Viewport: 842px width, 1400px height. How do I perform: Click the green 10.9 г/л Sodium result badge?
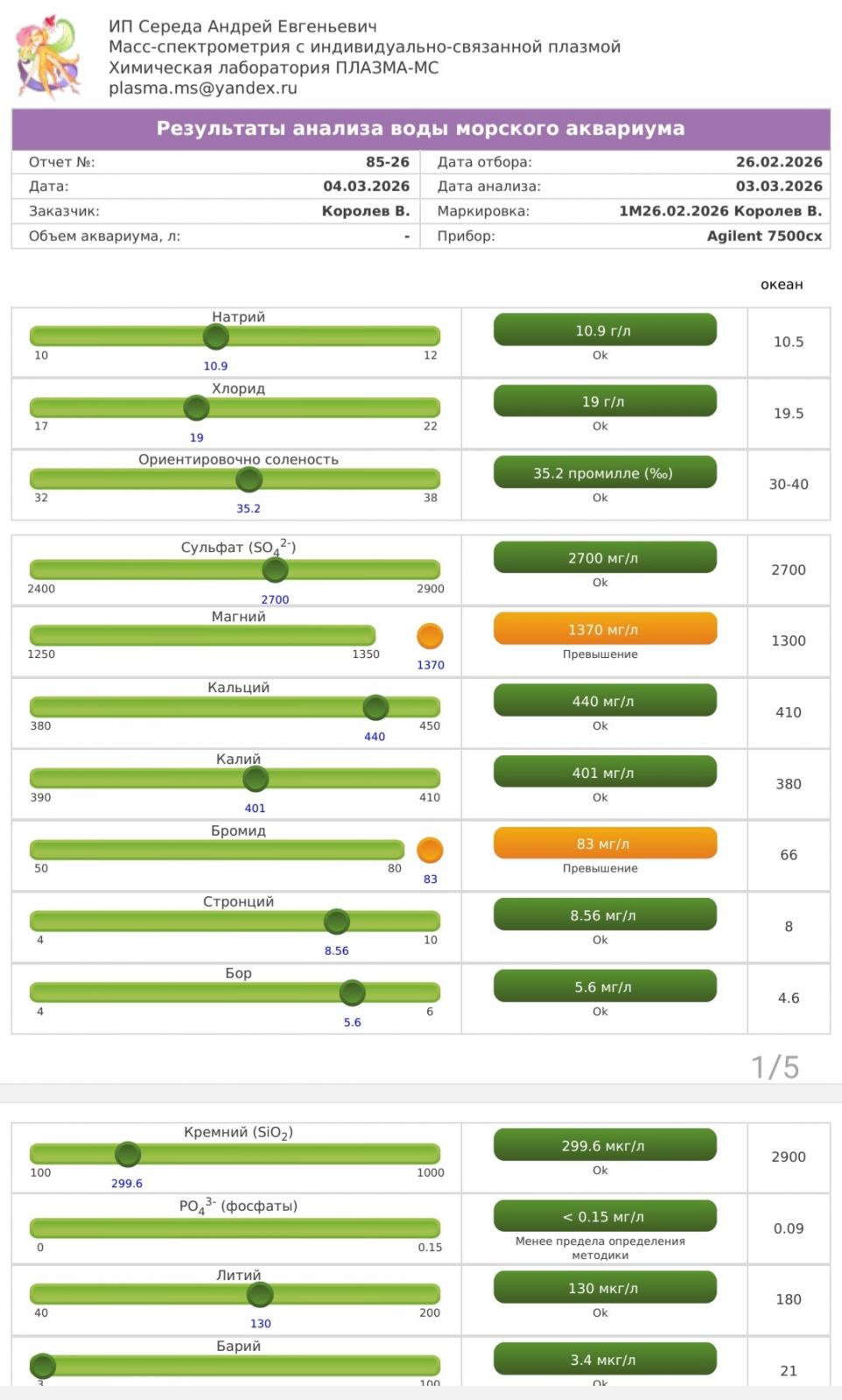click(605, 330)
